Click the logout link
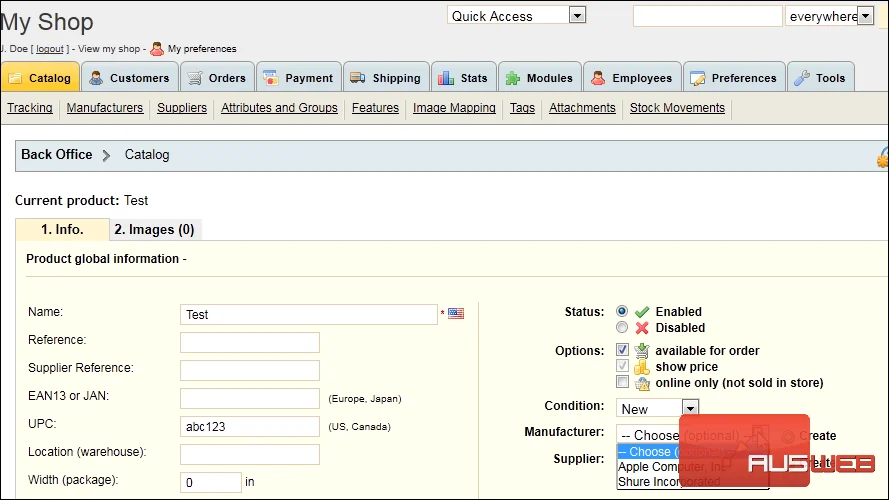Viewport: 889px width, 500px height. pos(50,49)
